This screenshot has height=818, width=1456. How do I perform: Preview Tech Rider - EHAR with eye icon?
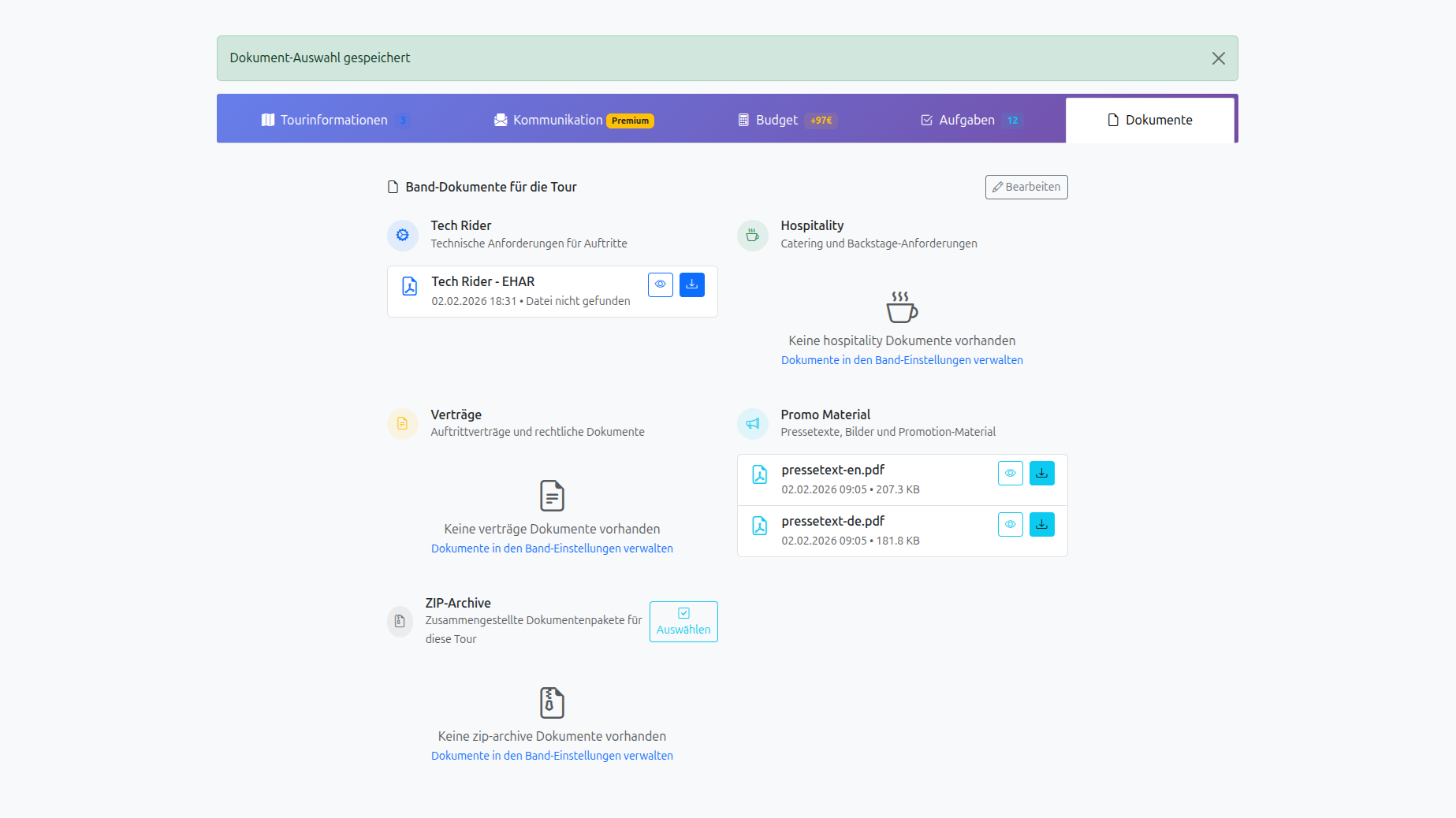tap(660, 284)
